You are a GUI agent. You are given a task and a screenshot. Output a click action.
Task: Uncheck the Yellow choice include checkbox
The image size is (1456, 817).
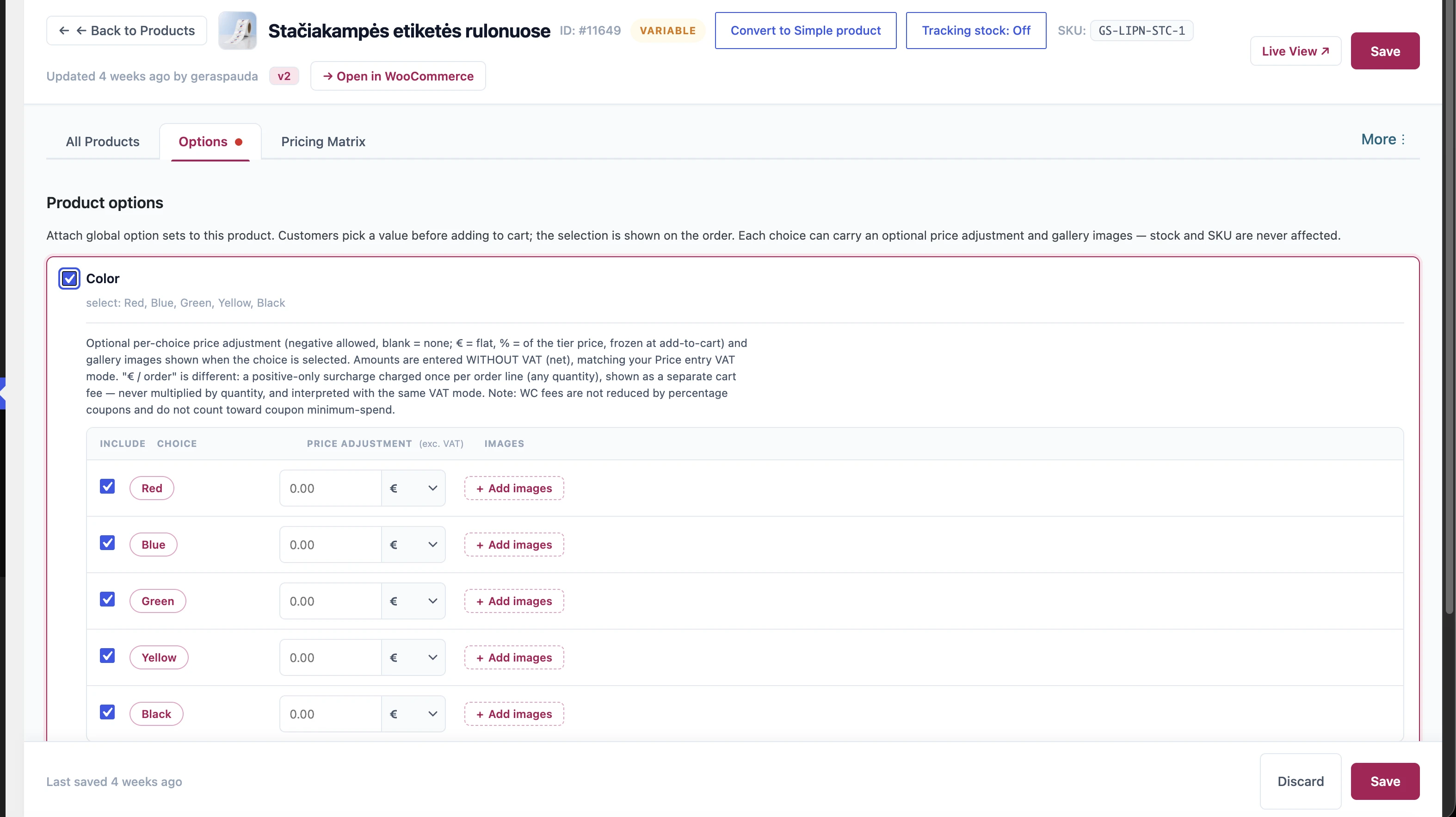click(x=107, y=656)
